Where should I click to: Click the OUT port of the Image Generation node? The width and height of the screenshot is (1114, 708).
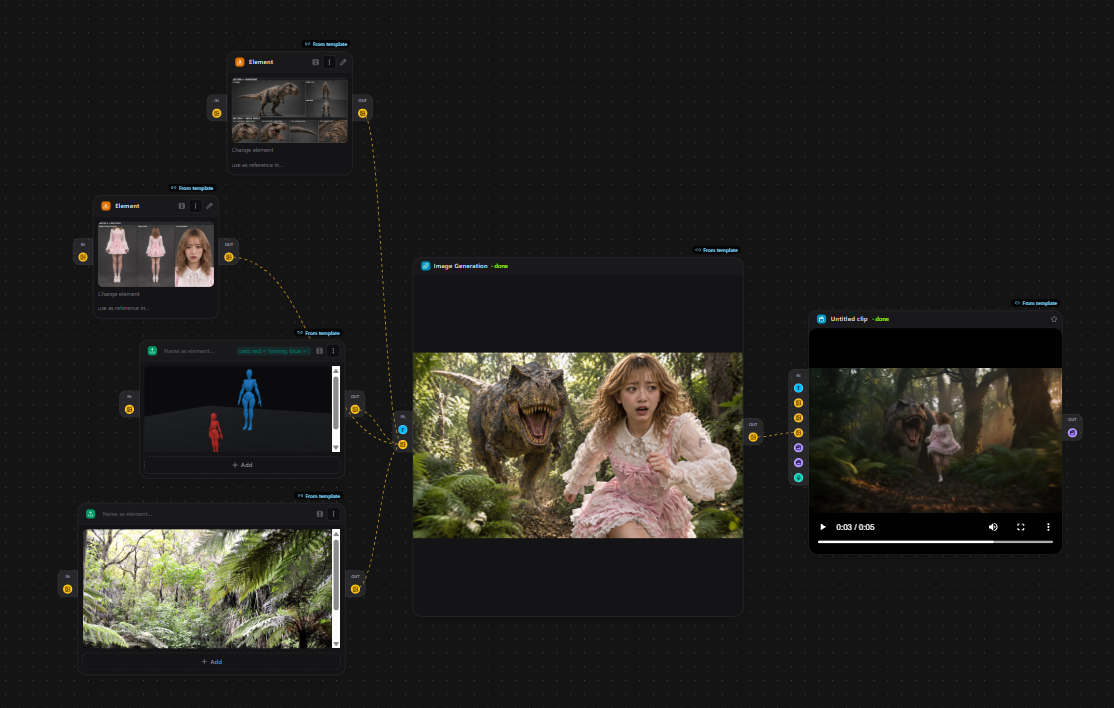point(753,437)
